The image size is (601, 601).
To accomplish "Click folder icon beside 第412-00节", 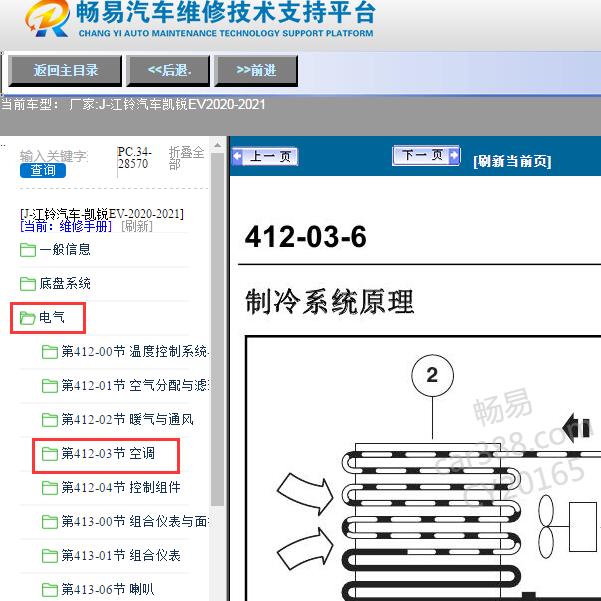I will [49, 352].
